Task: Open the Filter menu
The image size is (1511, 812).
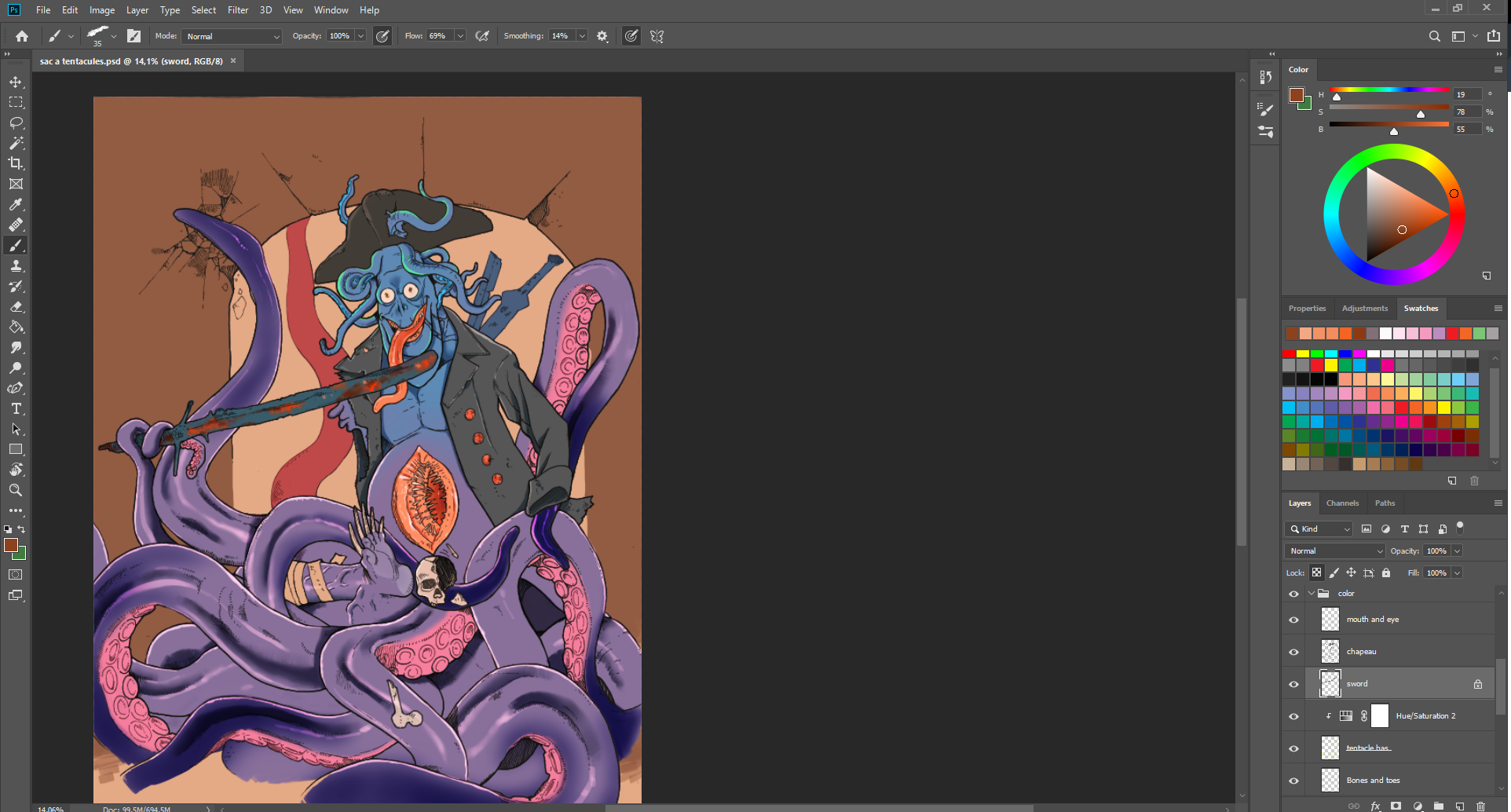Action: pyautogui.click(x=237, y=10)
